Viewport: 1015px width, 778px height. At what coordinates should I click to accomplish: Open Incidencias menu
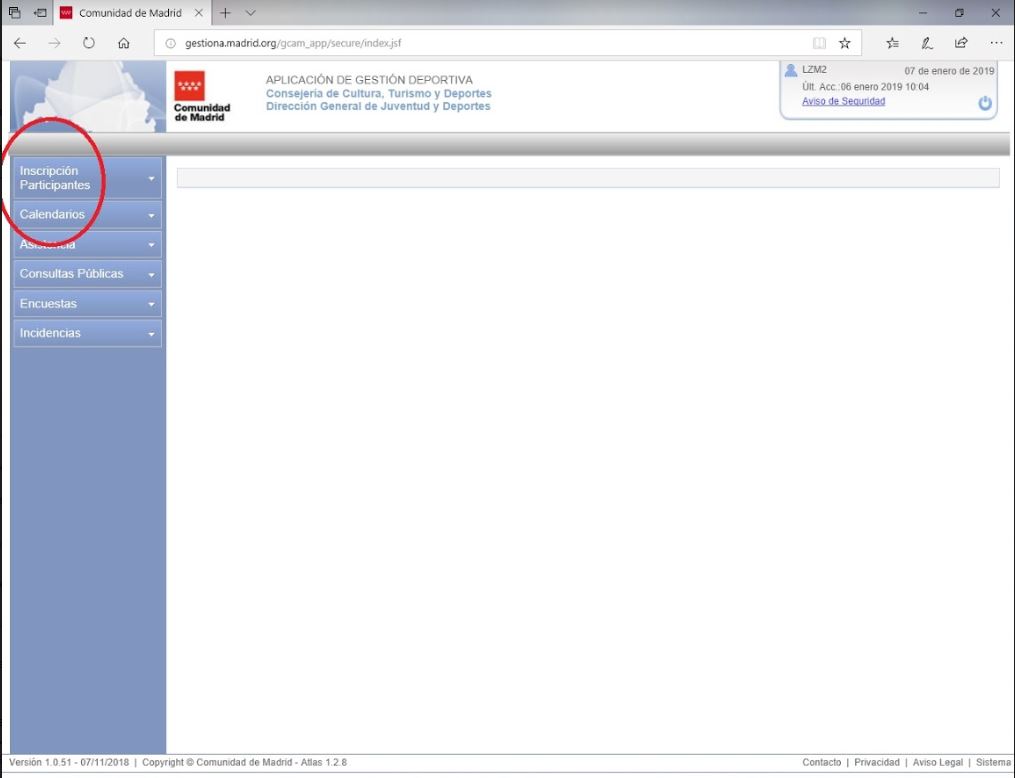coord(87,333)
